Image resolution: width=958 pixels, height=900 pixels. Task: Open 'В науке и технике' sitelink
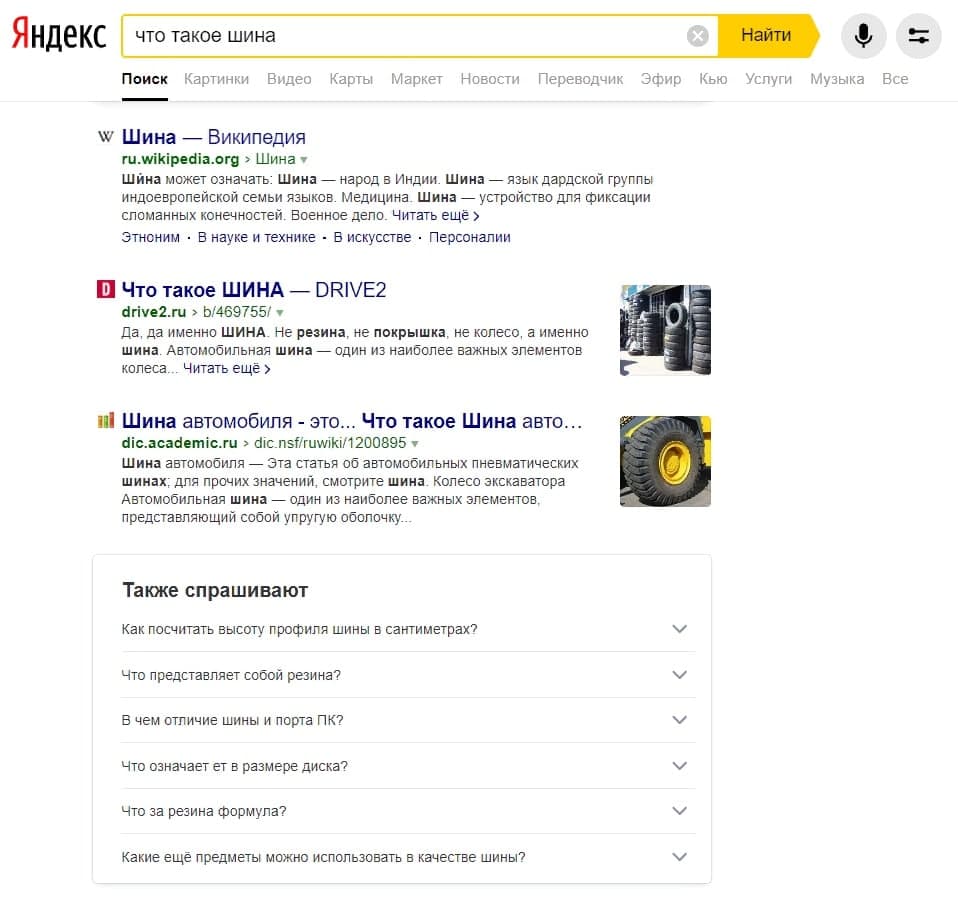tap(257, 237)
